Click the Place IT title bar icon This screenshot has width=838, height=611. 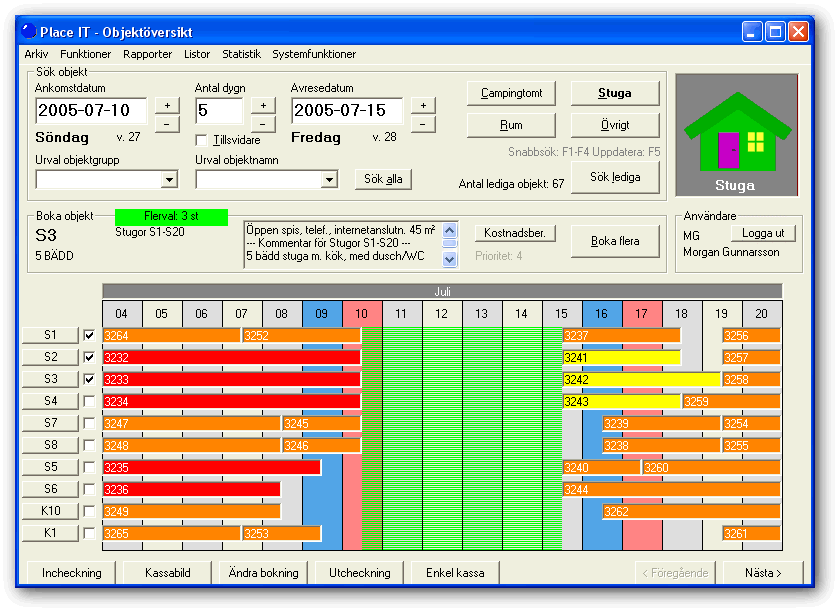click(x=29, y=32)
